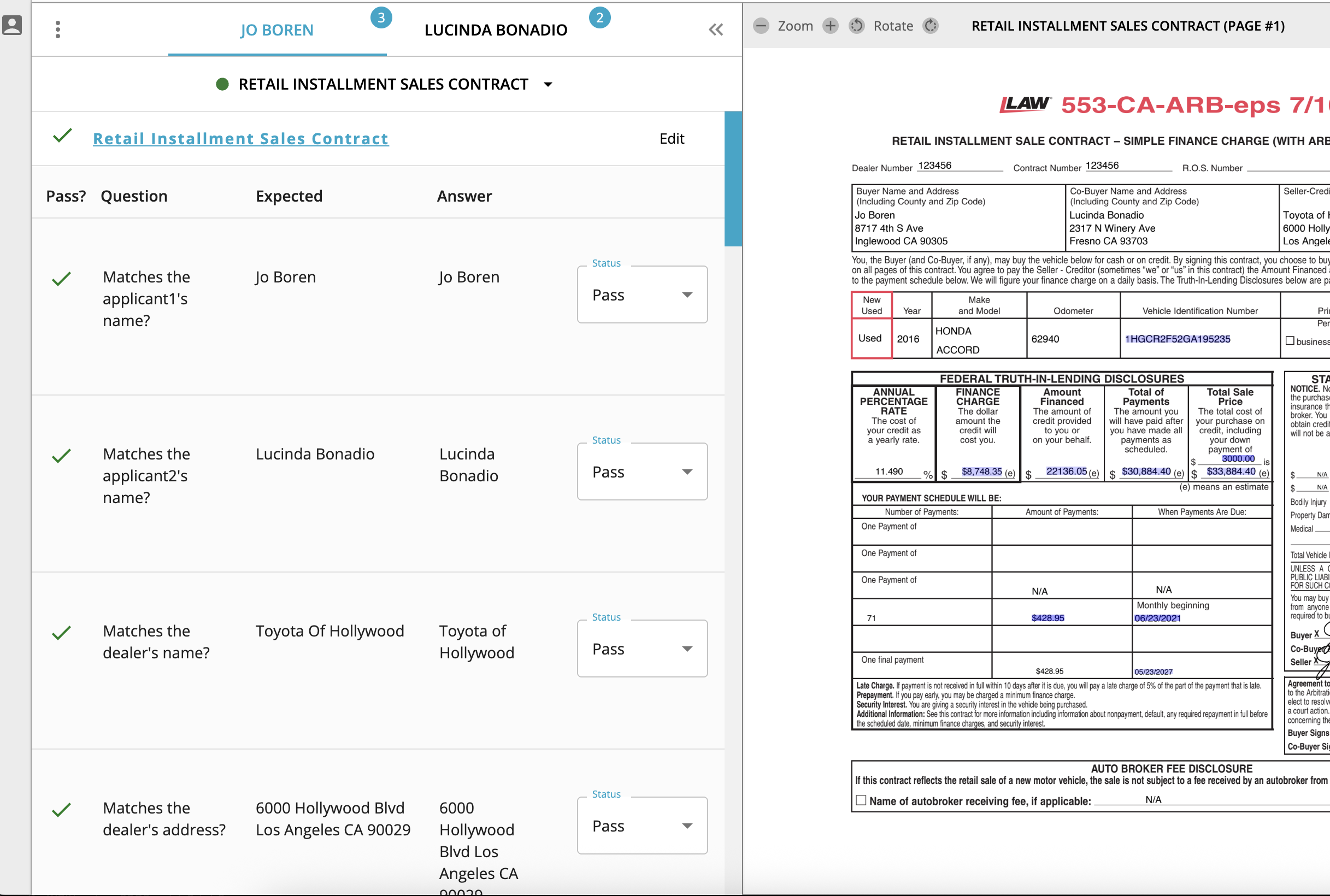Viewport: 1330px width, 896px height.
Task: Click the co-buyer address '2317 N Winery Ave'
Action: point(1112,228)
